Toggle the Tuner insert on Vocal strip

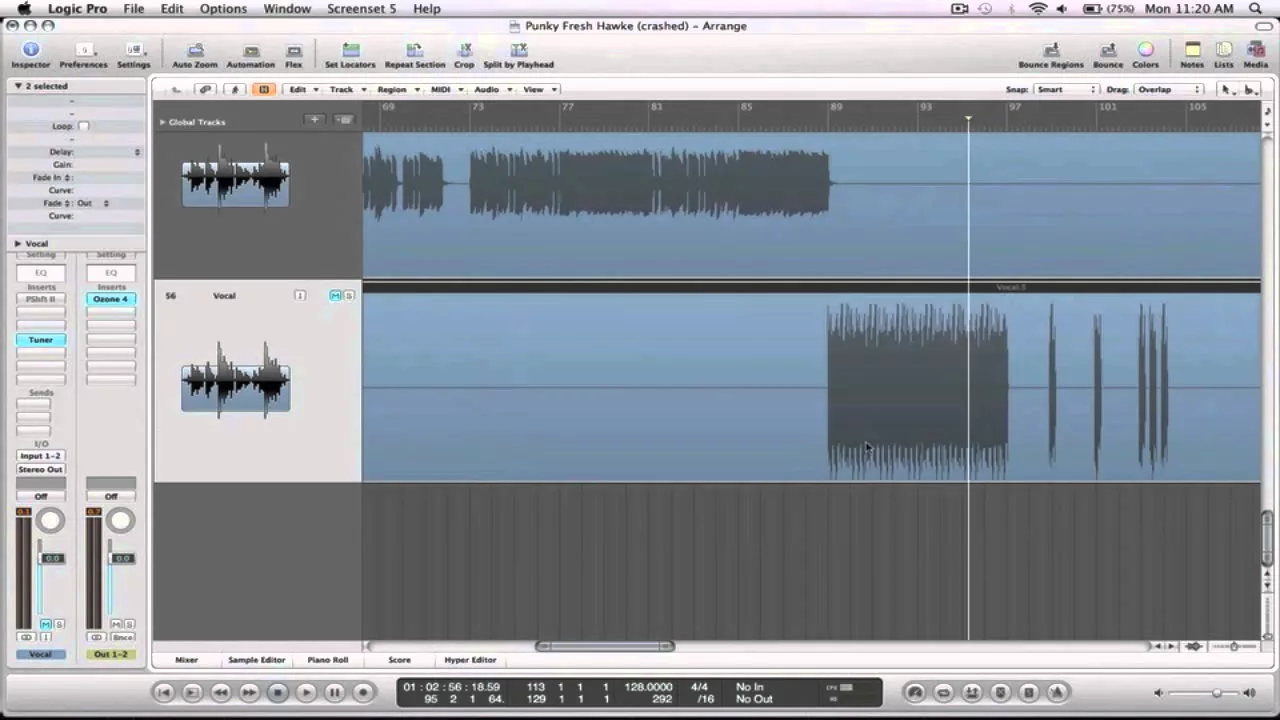41,340
